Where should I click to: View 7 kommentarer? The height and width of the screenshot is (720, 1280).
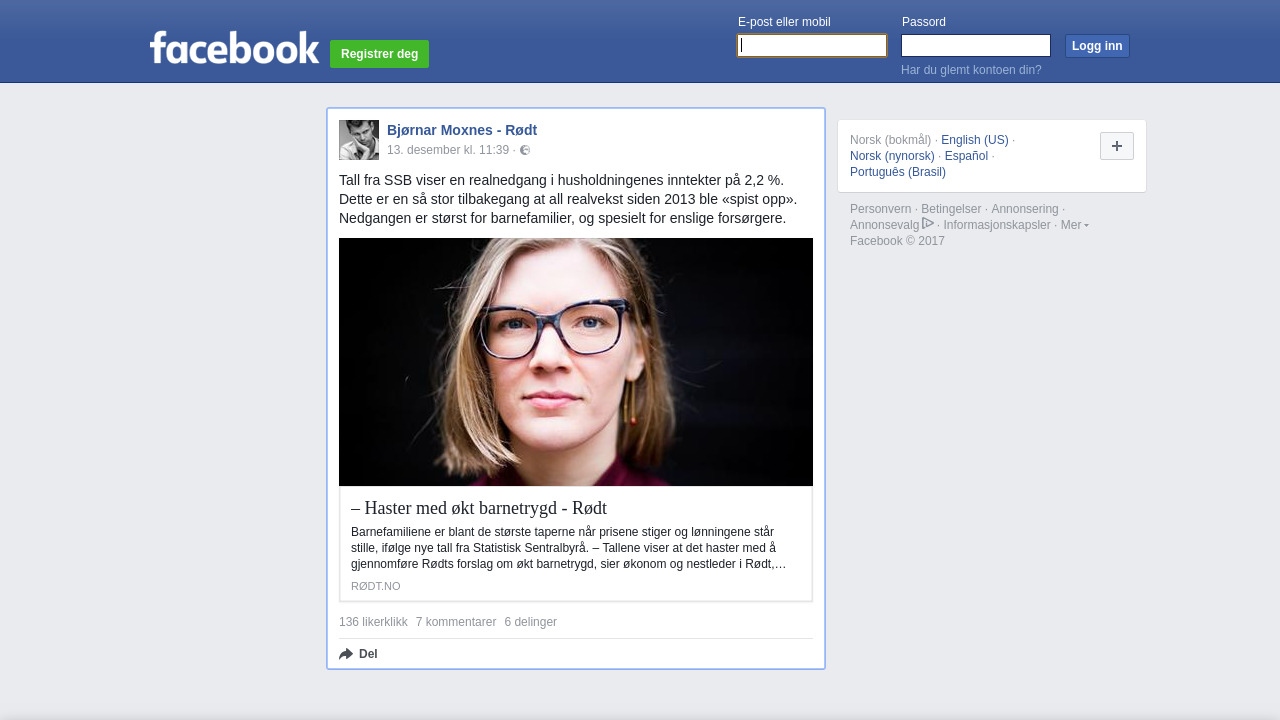click(456, 622)
